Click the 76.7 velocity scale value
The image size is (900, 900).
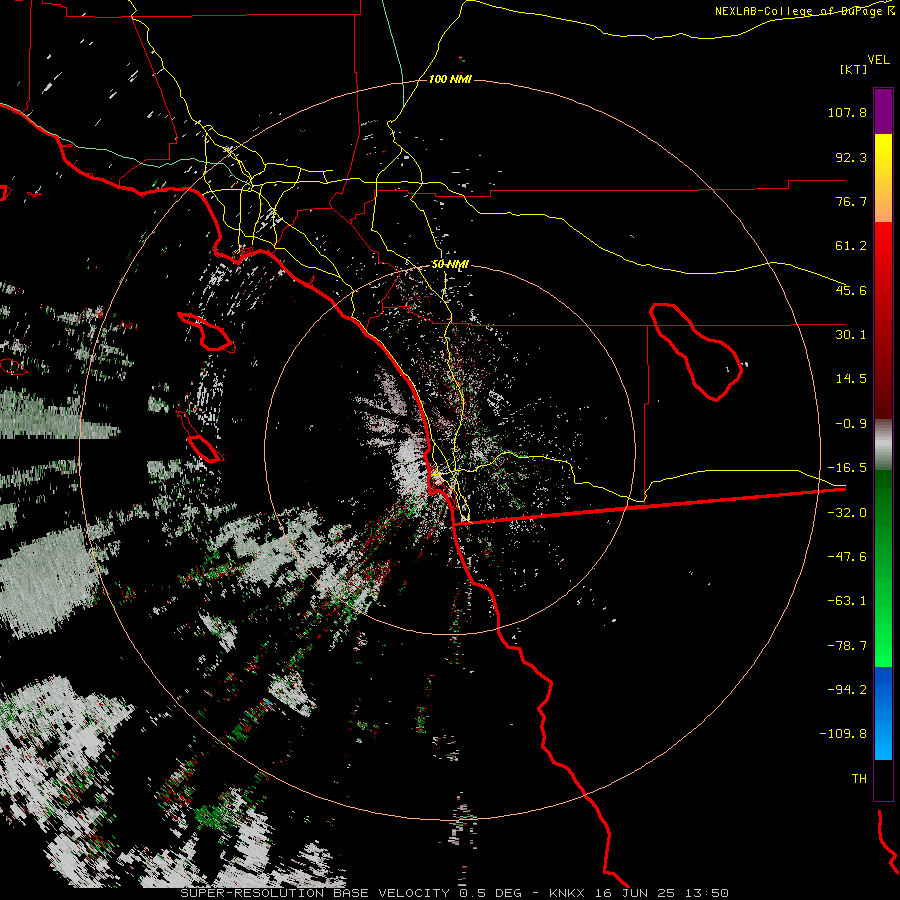click(851, 201)
